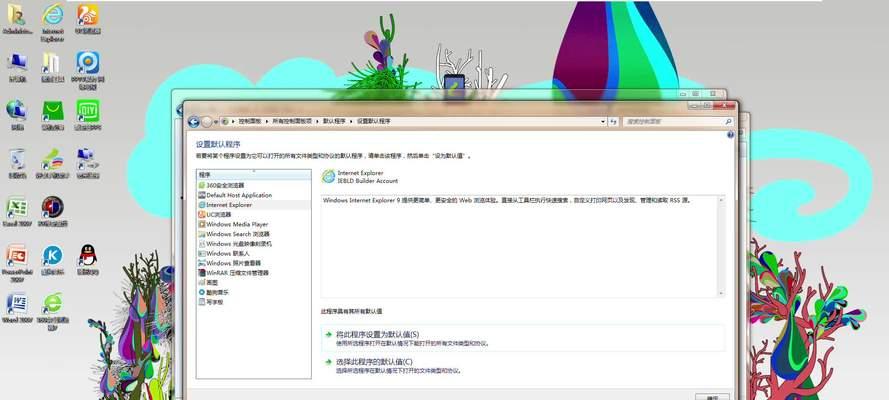Image resolution: width=889 pixels, height=400 pixels.
Task: Select 酷狗音乐 in the program list
Action: (x=254, y=292)
